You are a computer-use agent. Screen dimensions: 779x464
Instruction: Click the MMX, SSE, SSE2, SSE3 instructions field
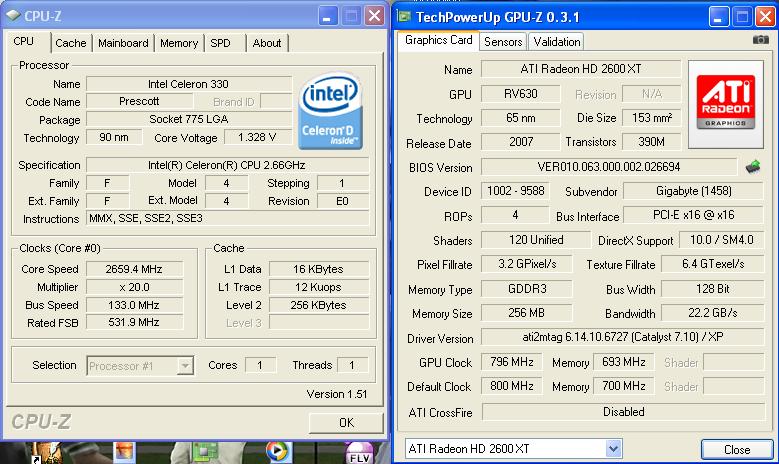pyautogui.click(x=228, y=219)
